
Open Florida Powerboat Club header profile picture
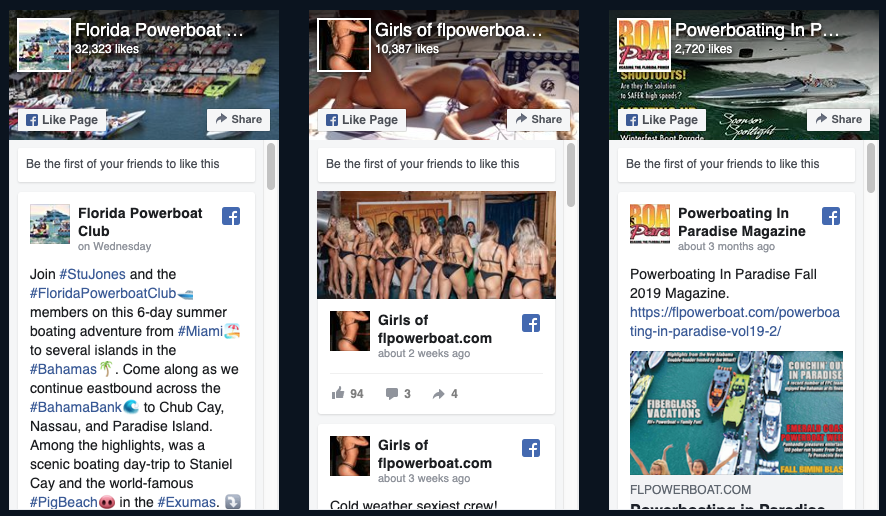click(x=44, y=45)
